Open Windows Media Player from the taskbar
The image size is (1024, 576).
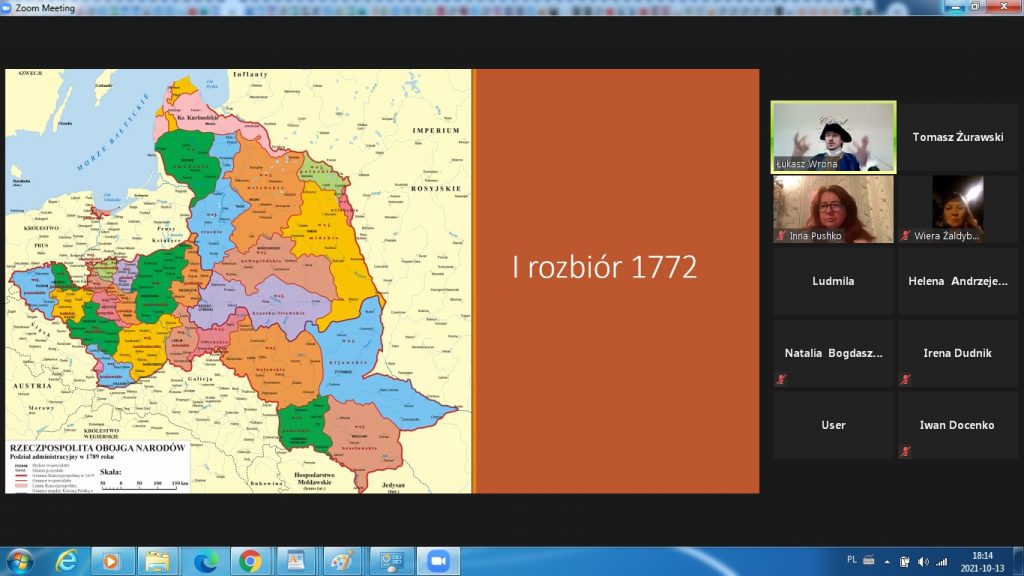[111, 561]
